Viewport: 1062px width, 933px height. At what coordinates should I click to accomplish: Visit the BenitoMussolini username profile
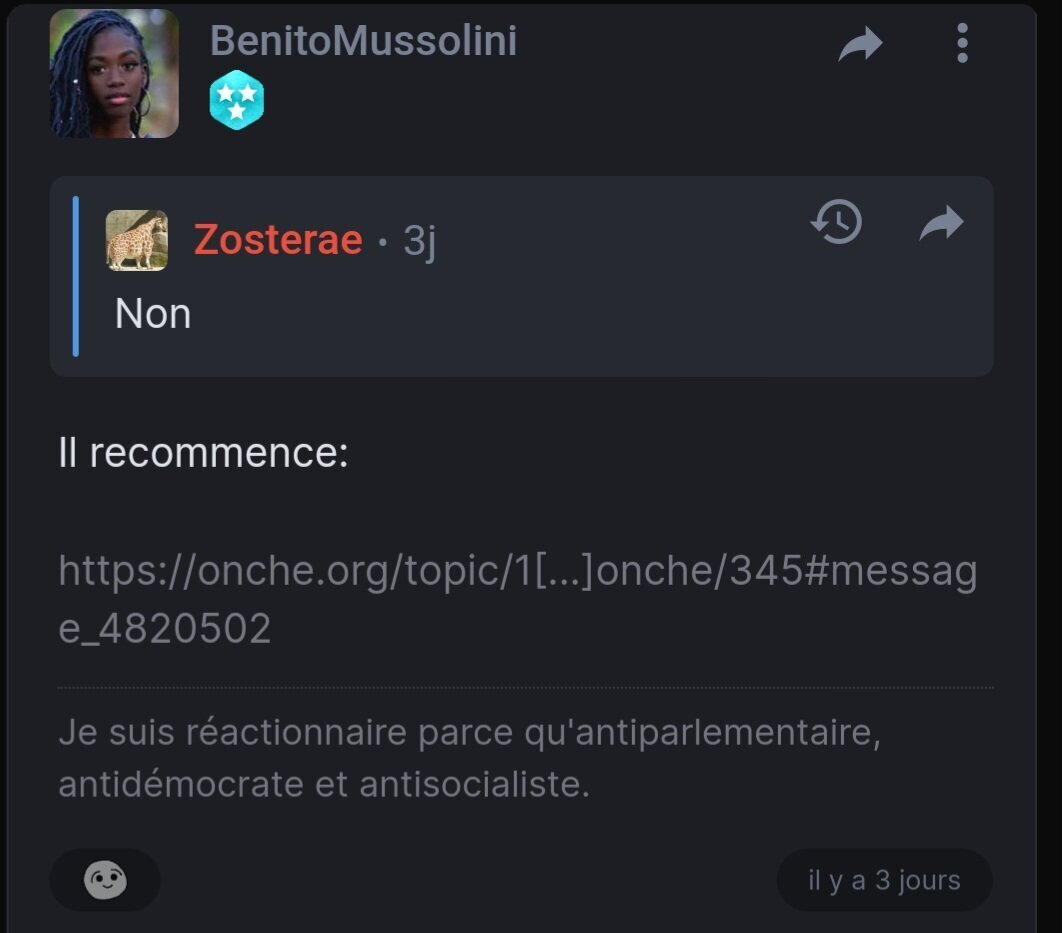point(363,40)
